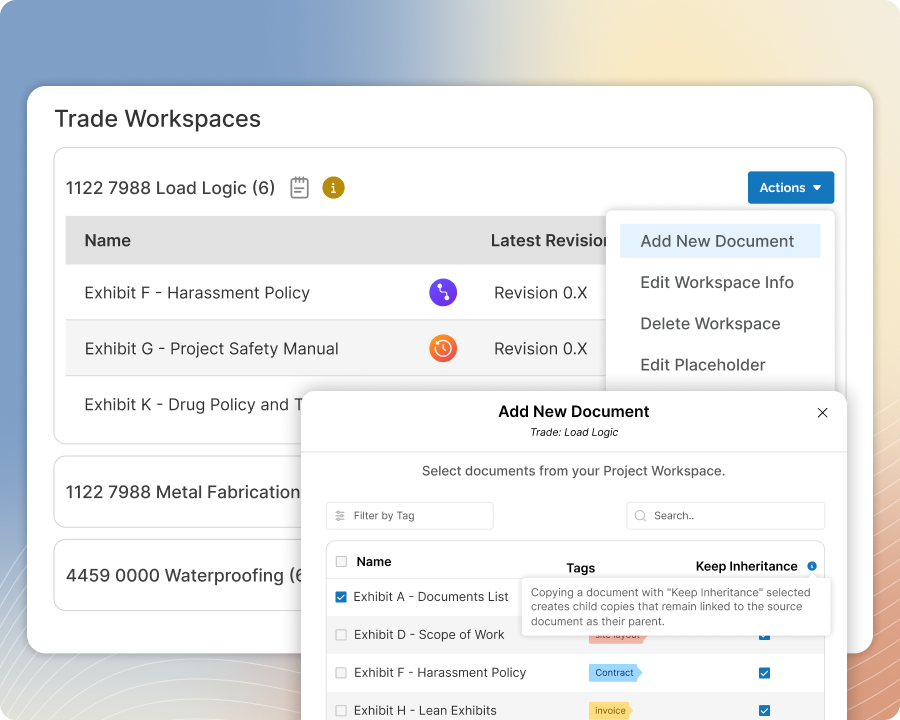Click purple branch icon for Exhibit F
Screen dimensions: 900x720
443,293
